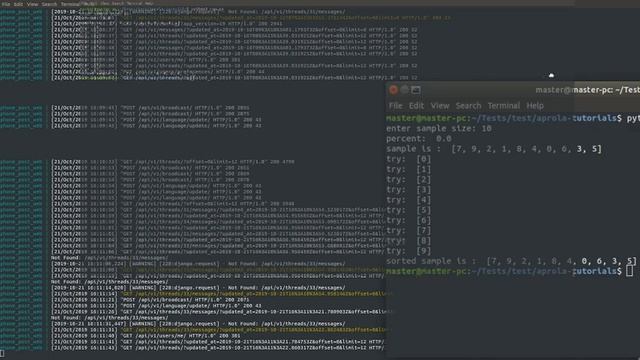This screenshot has height=360, width=640.
Task: Click the 16:11:21 POST /api/v1/broadcast/ log line
Action: point(150,300)
